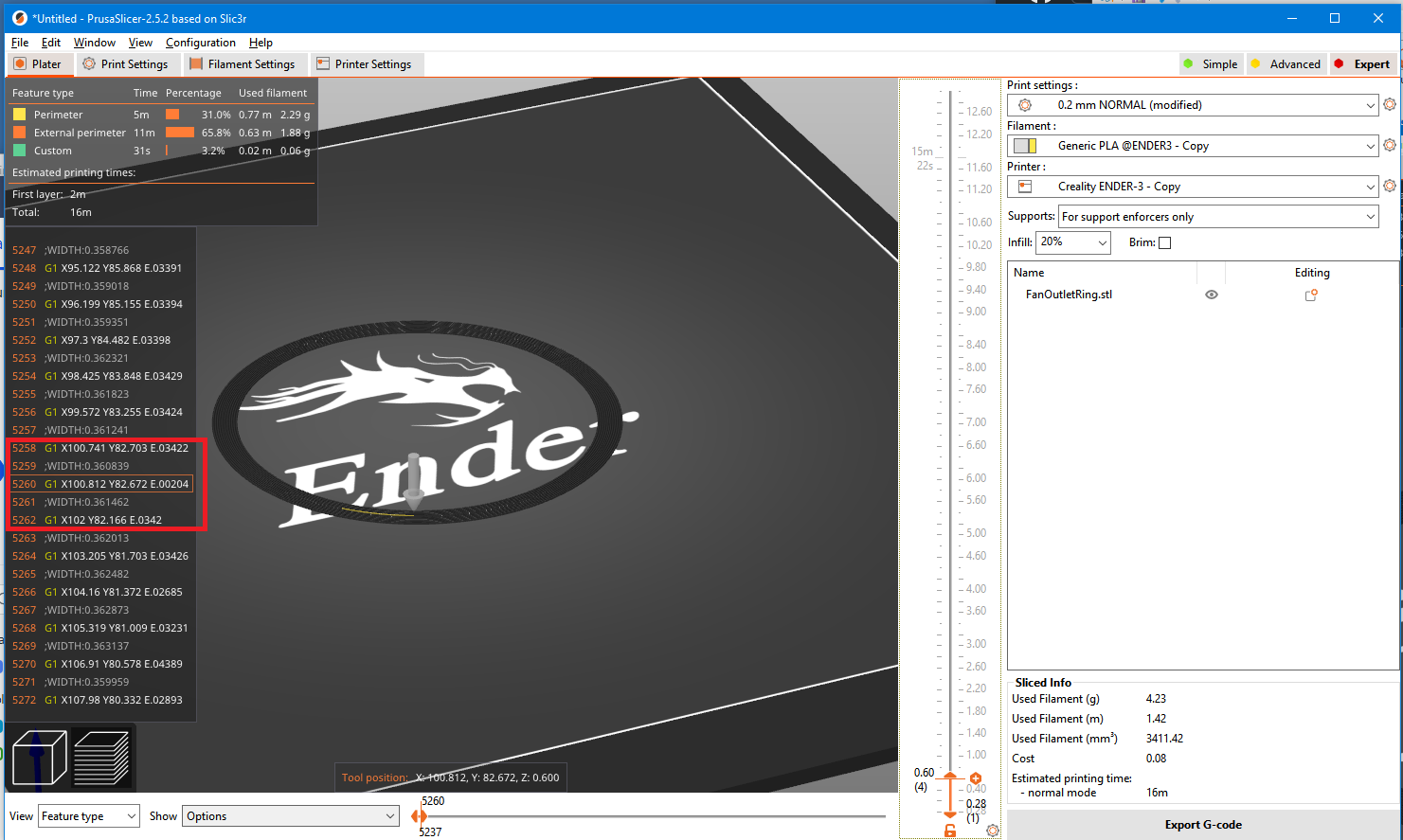Screen dimensions: 1403x840
Task: Enable the Brim checkbox
Action: pos(1165,242)
